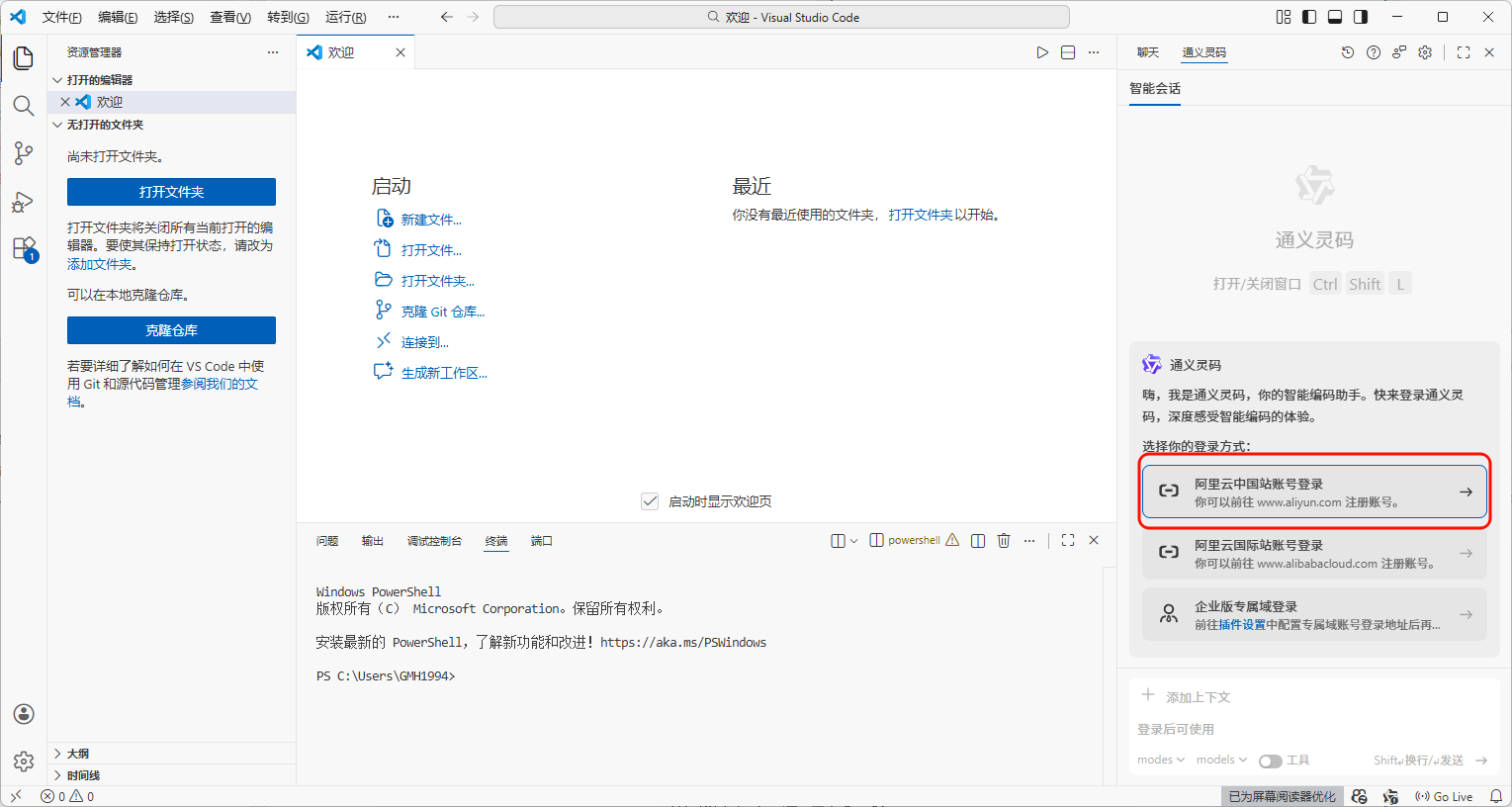Screen dimensions: 1512x807
Task: Maximize the Tongyi Lingma side panel
Action: [1464, 52]
